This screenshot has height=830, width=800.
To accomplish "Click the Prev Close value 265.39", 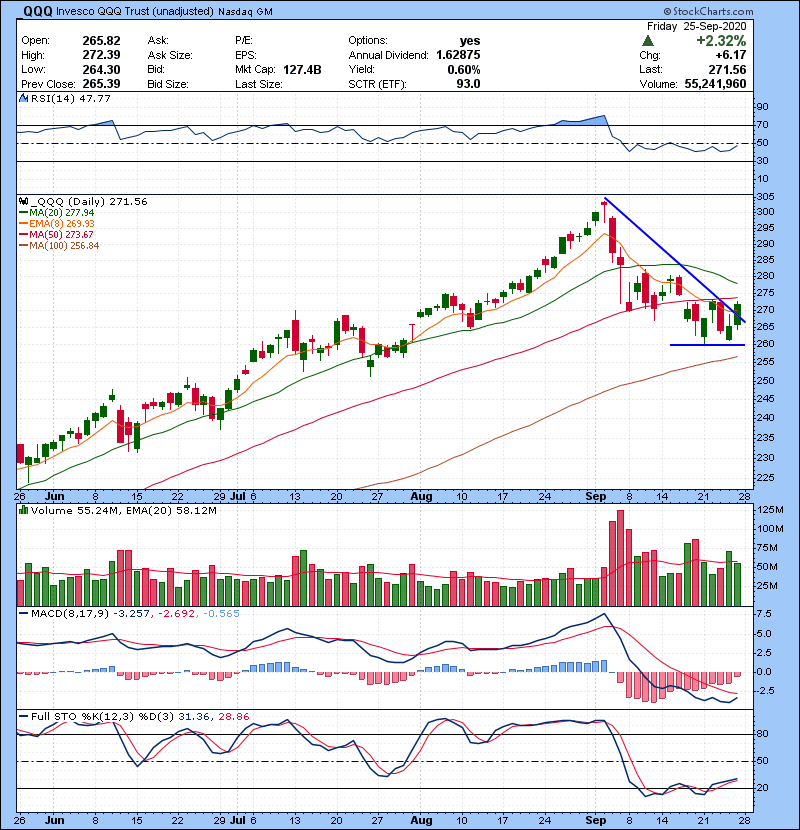I will 101,84.
